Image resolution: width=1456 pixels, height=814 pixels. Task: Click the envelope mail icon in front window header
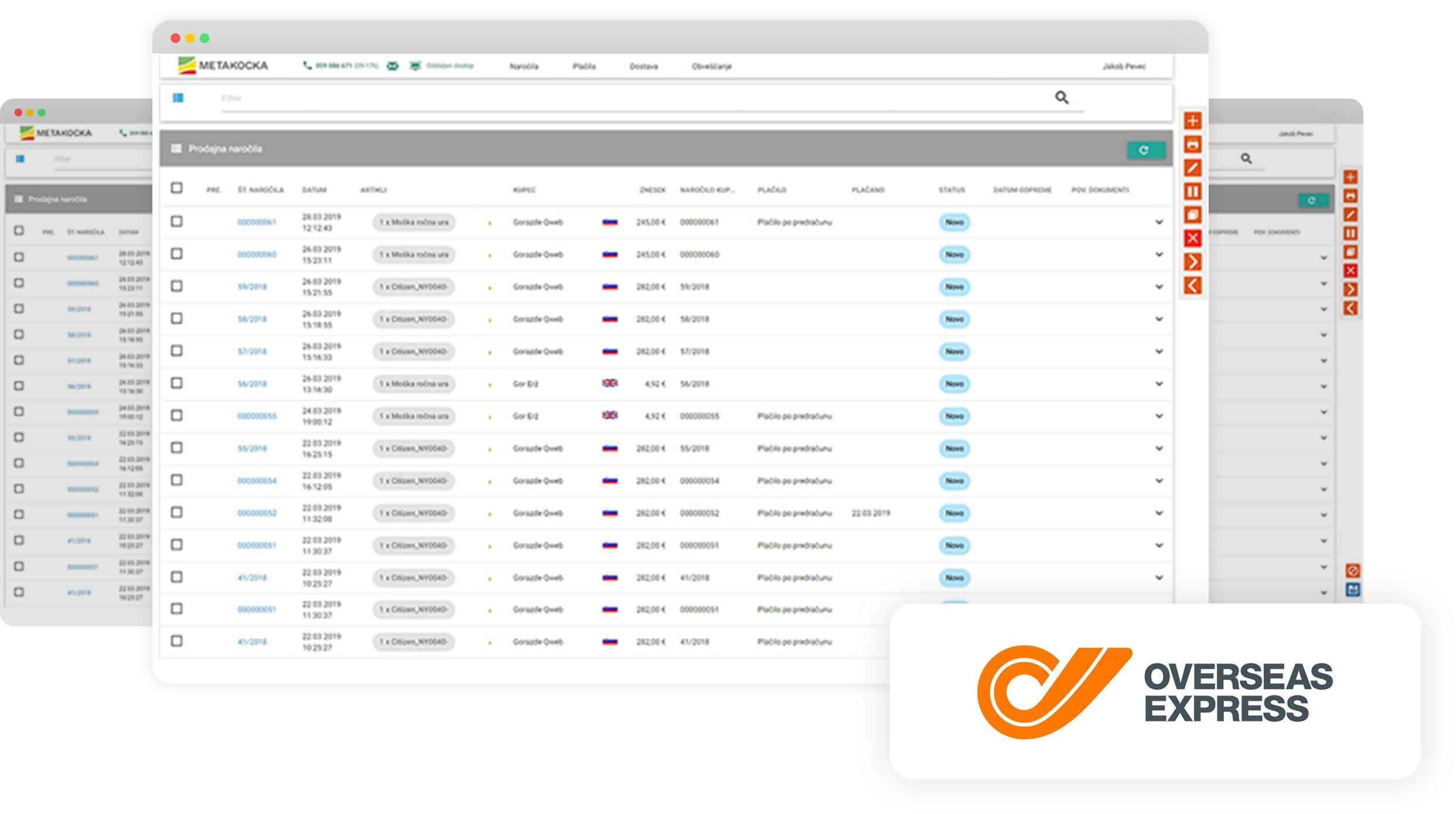pyautogui.click(x=393, y=66)
